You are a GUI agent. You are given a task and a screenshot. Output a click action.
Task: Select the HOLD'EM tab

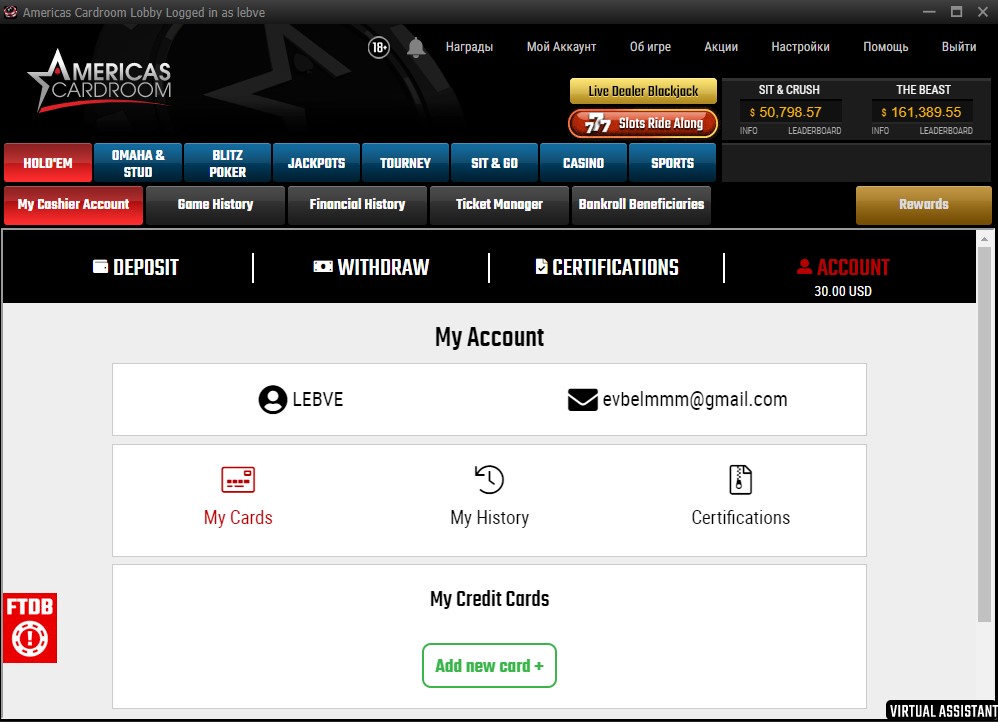48,163
